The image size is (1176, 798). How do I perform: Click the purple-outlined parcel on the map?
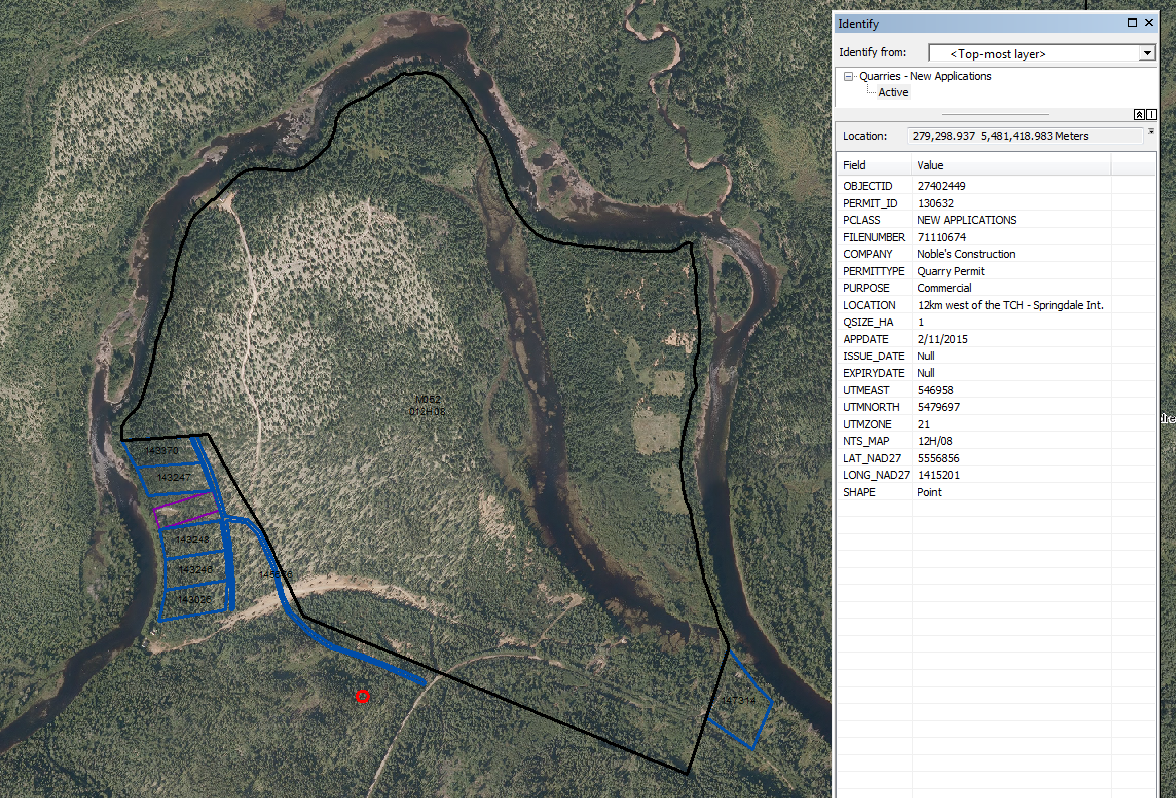184,510
